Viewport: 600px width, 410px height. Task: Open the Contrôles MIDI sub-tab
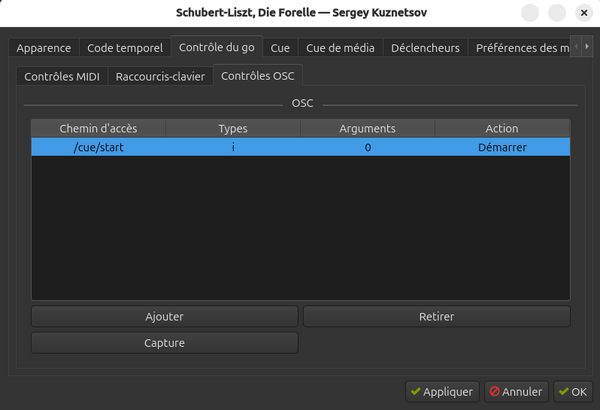click(x=62, y=76)
